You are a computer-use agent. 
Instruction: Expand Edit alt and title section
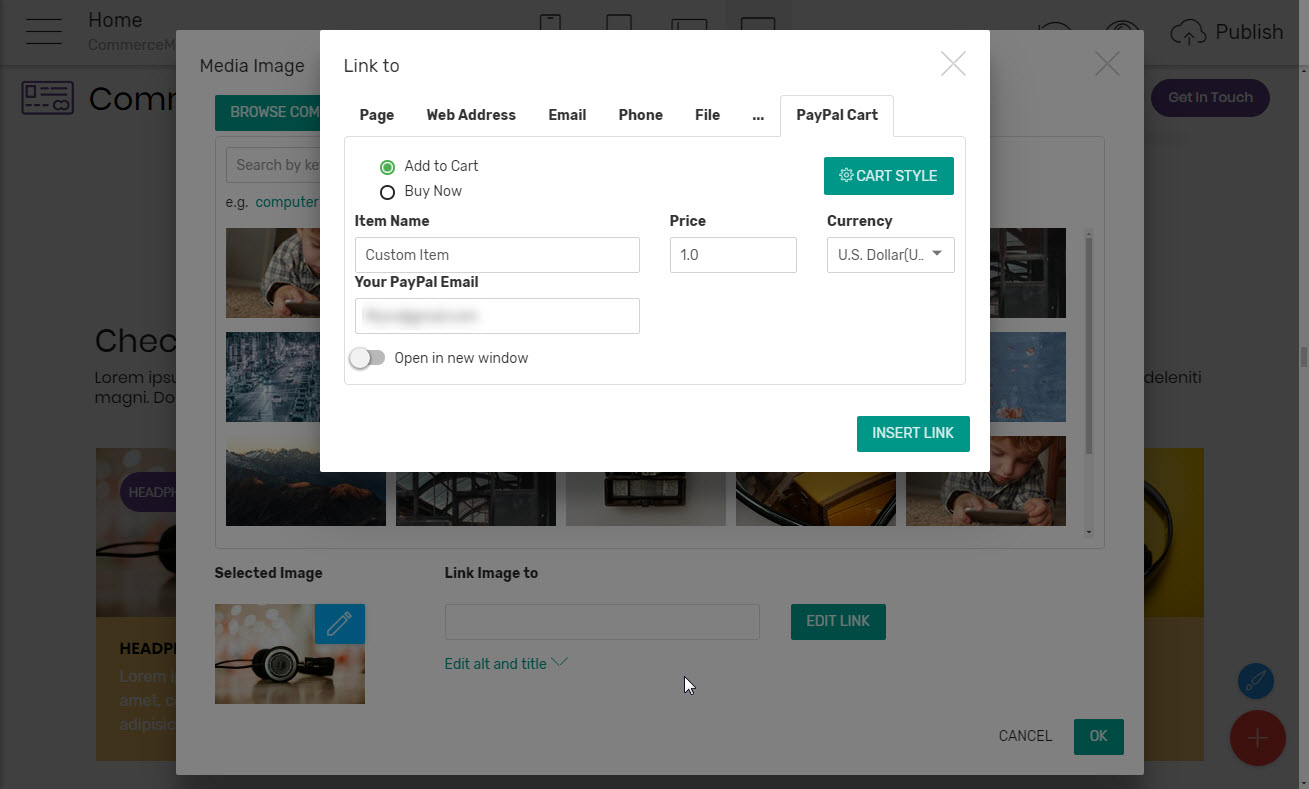(506, 663)
